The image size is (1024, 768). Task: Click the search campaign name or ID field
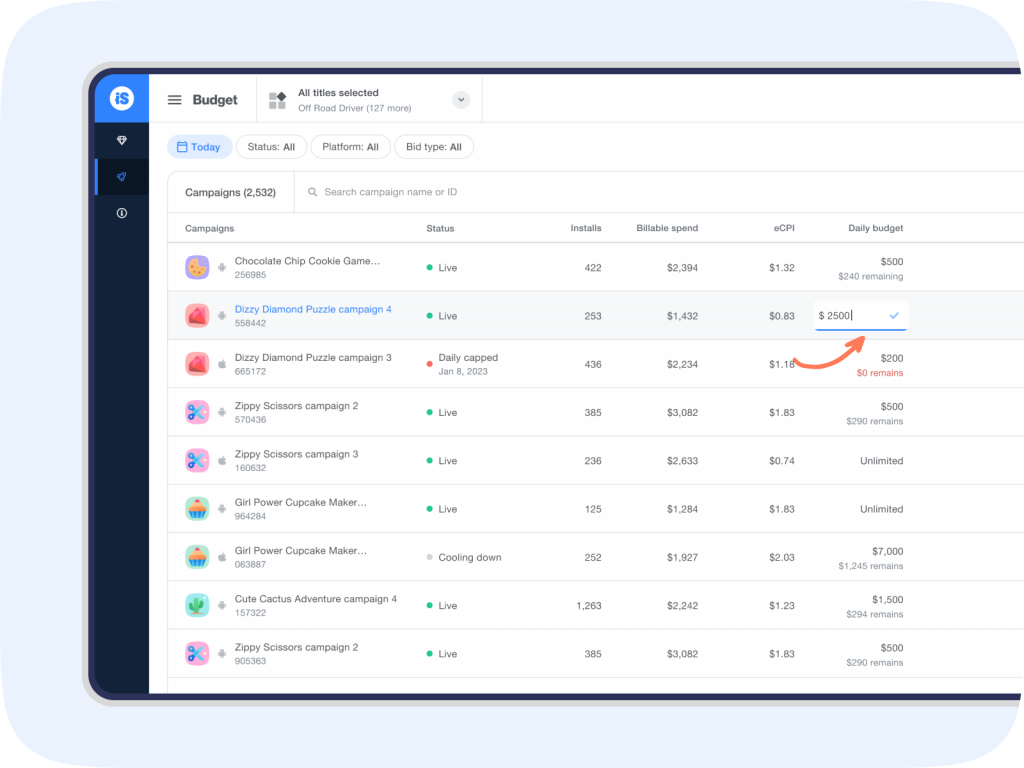[x=390, y=192]
